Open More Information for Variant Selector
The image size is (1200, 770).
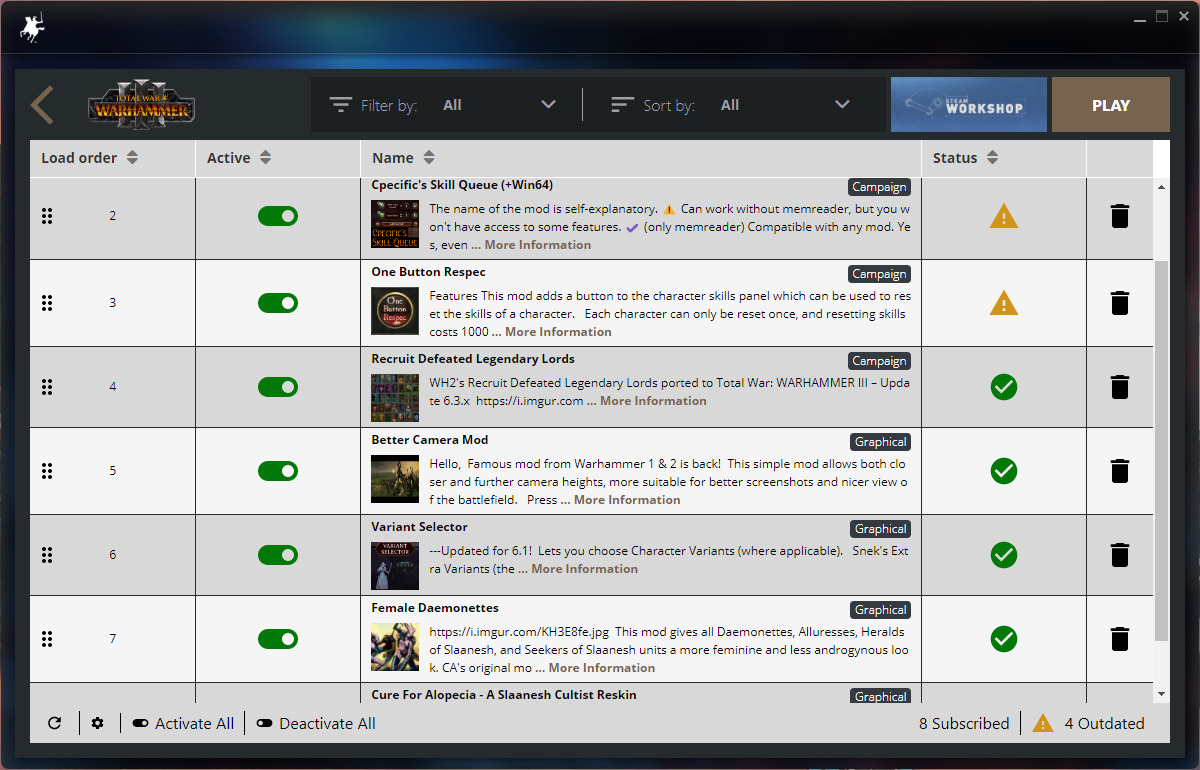[585, 569]
